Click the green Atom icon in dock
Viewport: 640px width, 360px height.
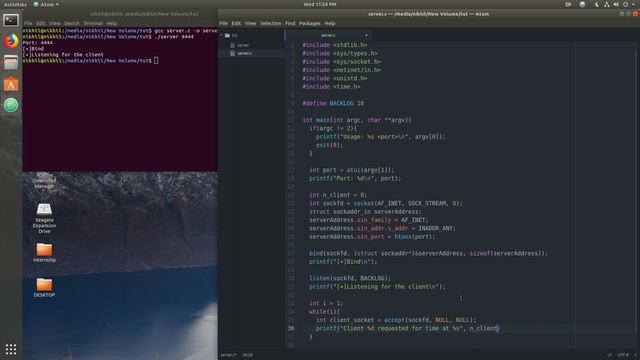pyautogui.click(x=11, y=105)
